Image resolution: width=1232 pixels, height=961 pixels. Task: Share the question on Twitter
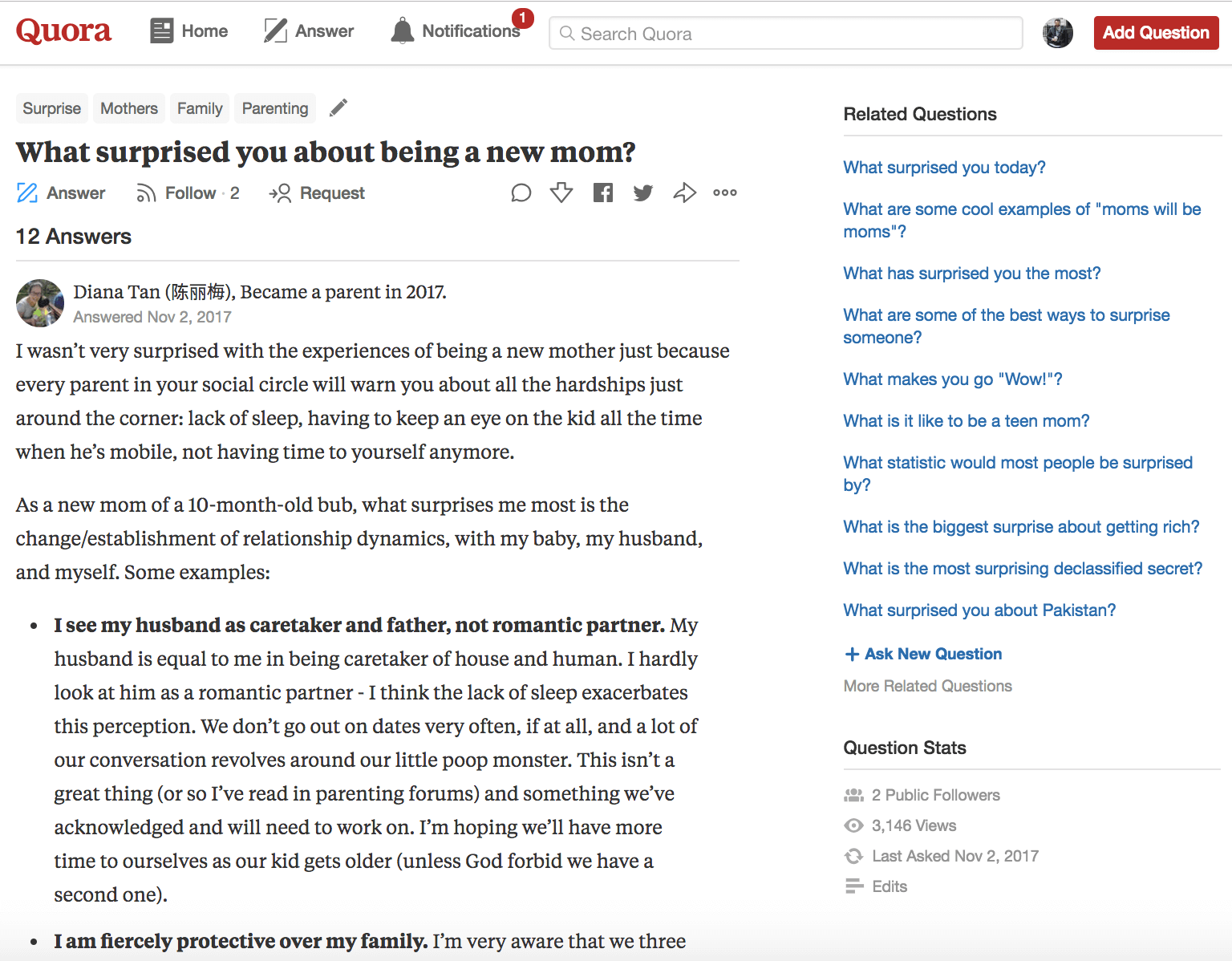643,193
